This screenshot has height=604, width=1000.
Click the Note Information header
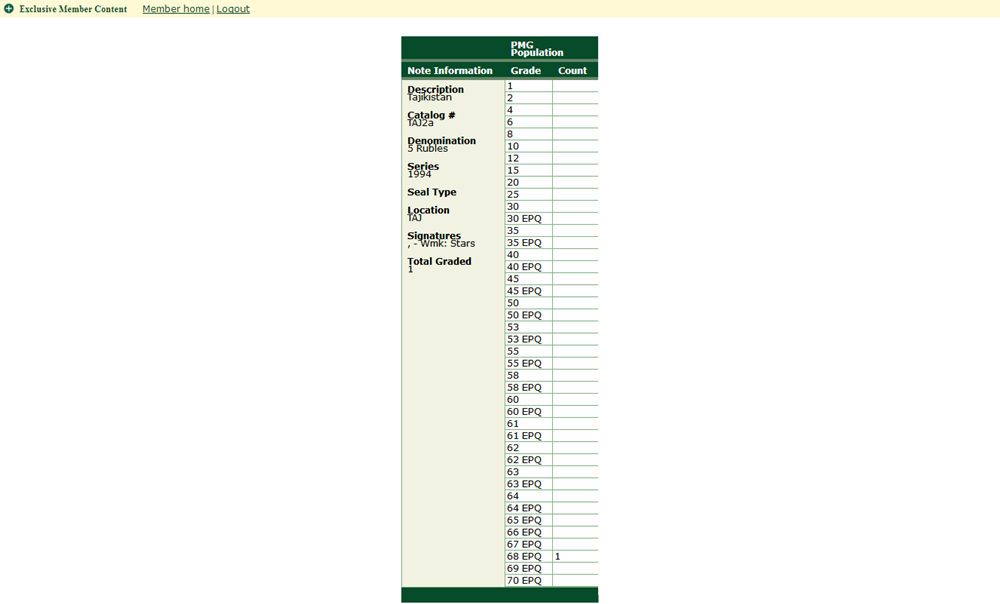[x=450, y=71]
